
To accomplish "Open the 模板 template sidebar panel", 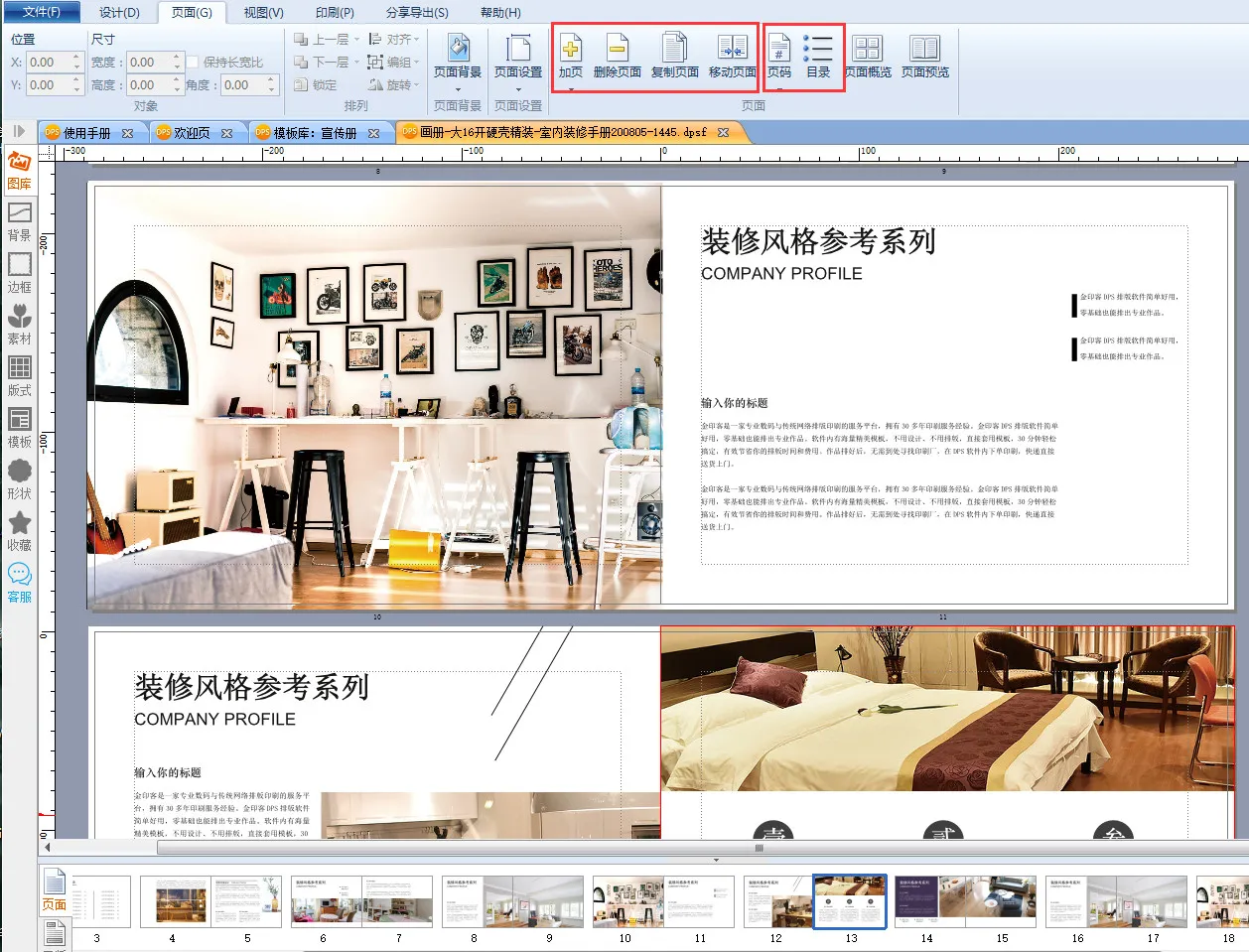I will (x=19, y=428).
